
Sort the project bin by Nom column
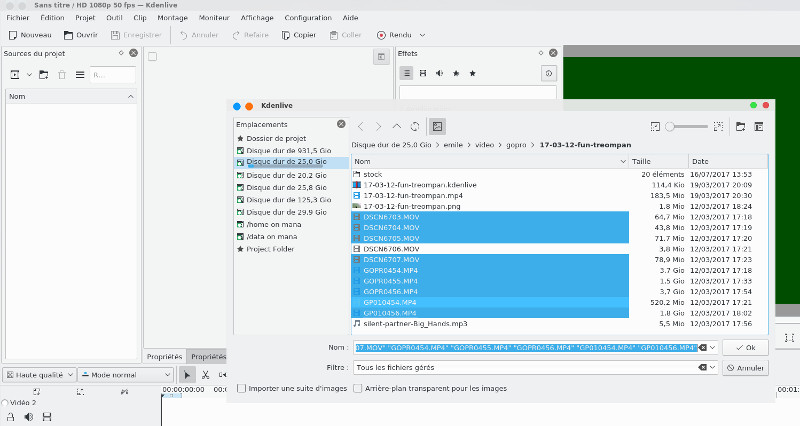(x=71, y=96)
